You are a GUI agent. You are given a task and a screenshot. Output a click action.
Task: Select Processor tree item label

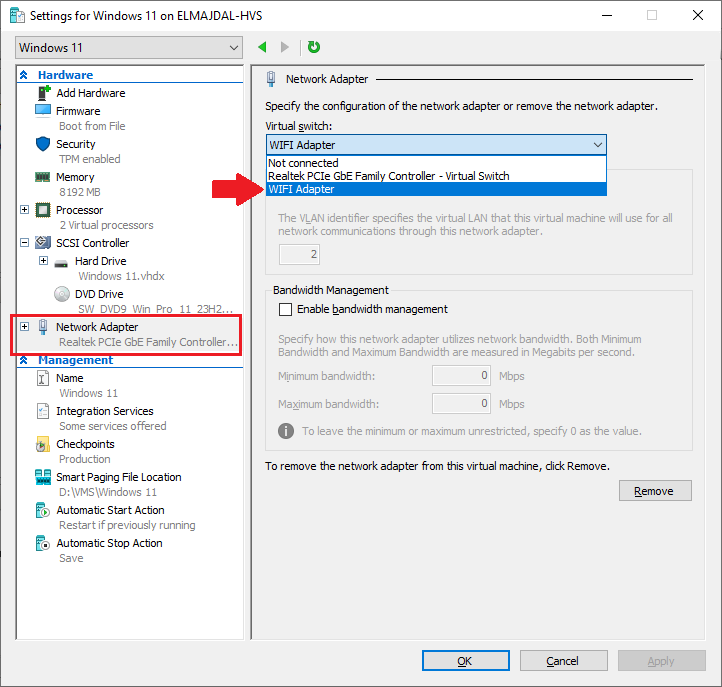(x=79, y=210)
